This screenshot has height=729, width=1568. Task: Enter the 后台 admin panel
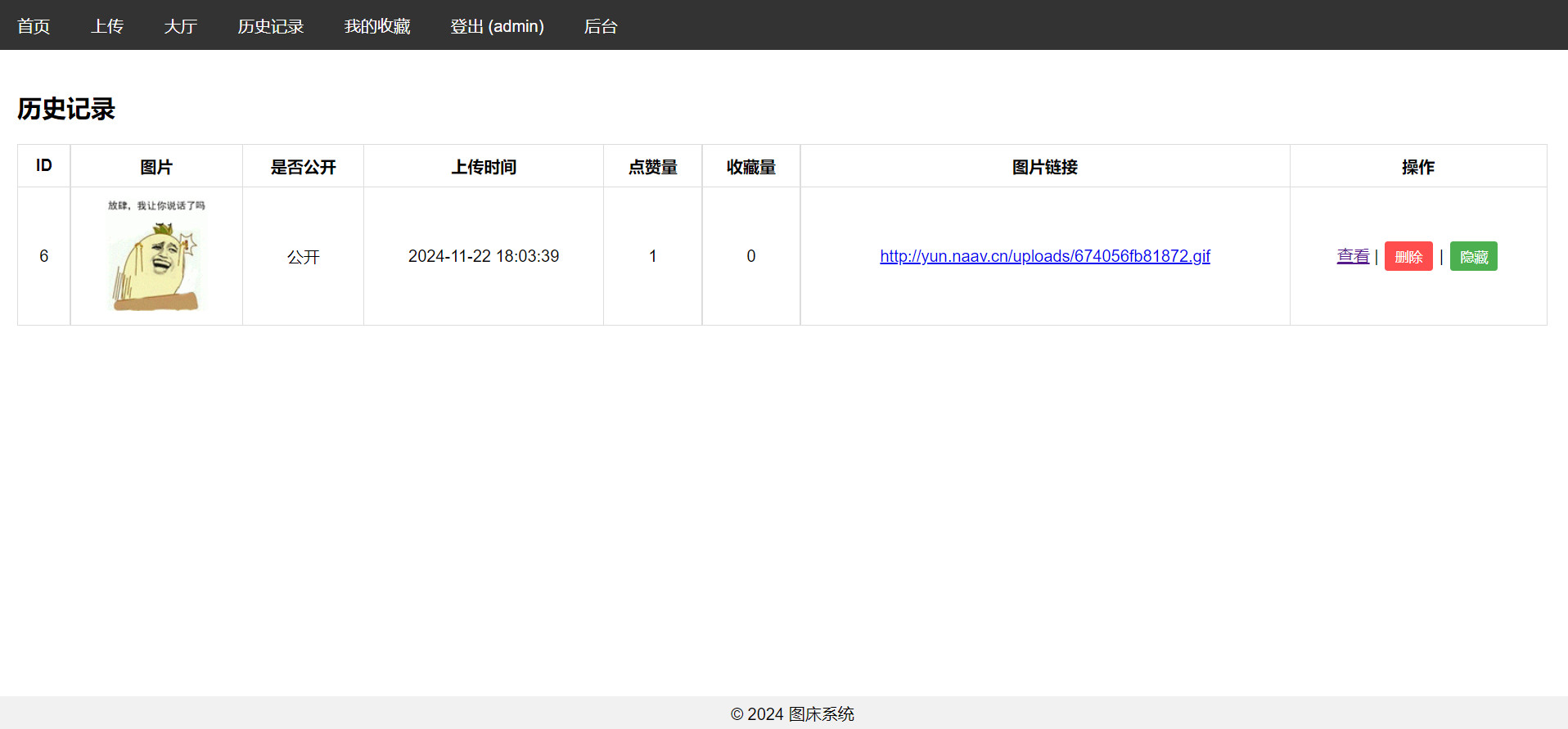pos(600,26)
